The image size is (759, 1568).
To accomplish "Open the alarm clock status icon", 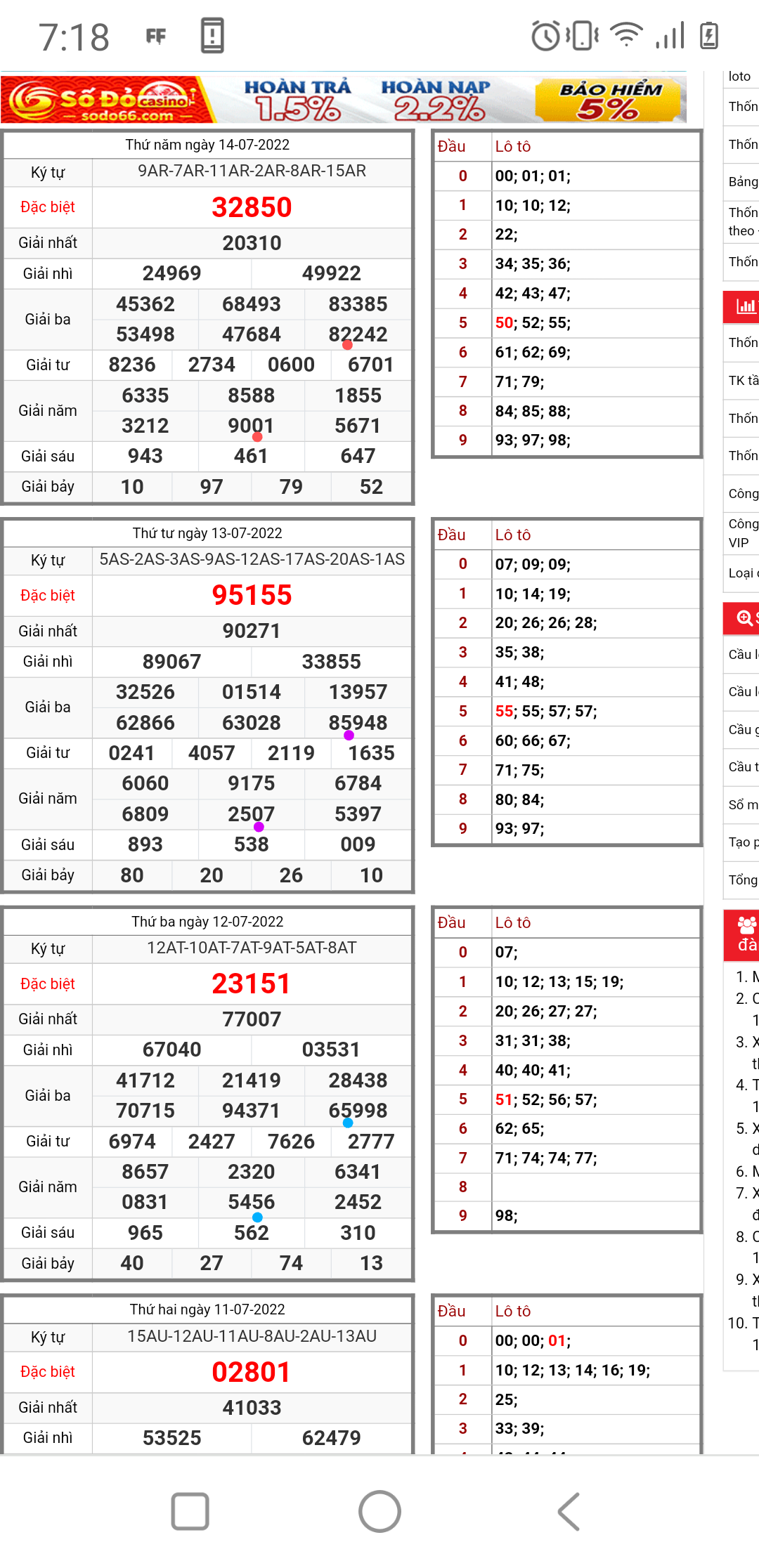I will click(545, 35).
